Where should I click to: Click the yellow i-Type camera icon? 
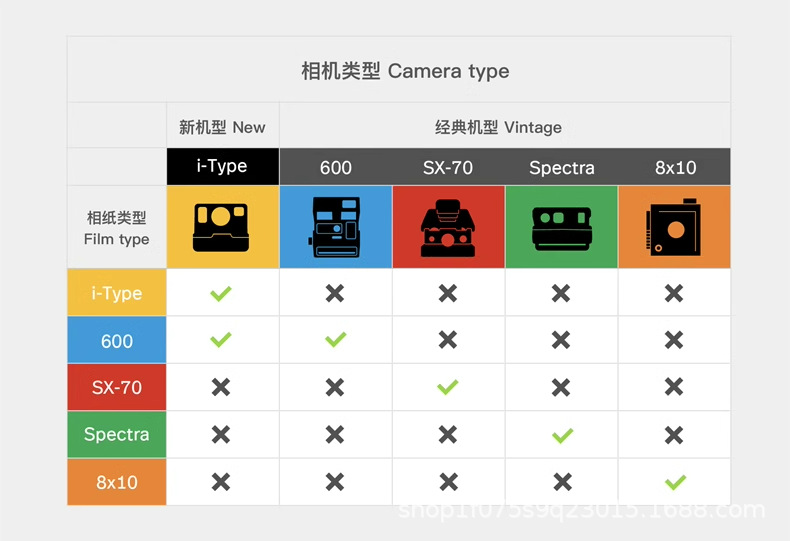[221, 227]
